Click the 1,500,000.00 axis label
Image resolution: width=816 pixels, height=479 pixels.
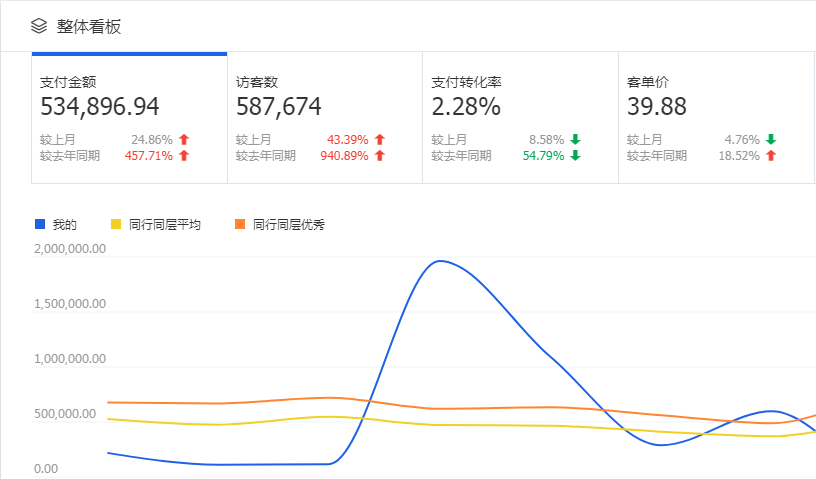pyautogui.click(x=70, y=304)
